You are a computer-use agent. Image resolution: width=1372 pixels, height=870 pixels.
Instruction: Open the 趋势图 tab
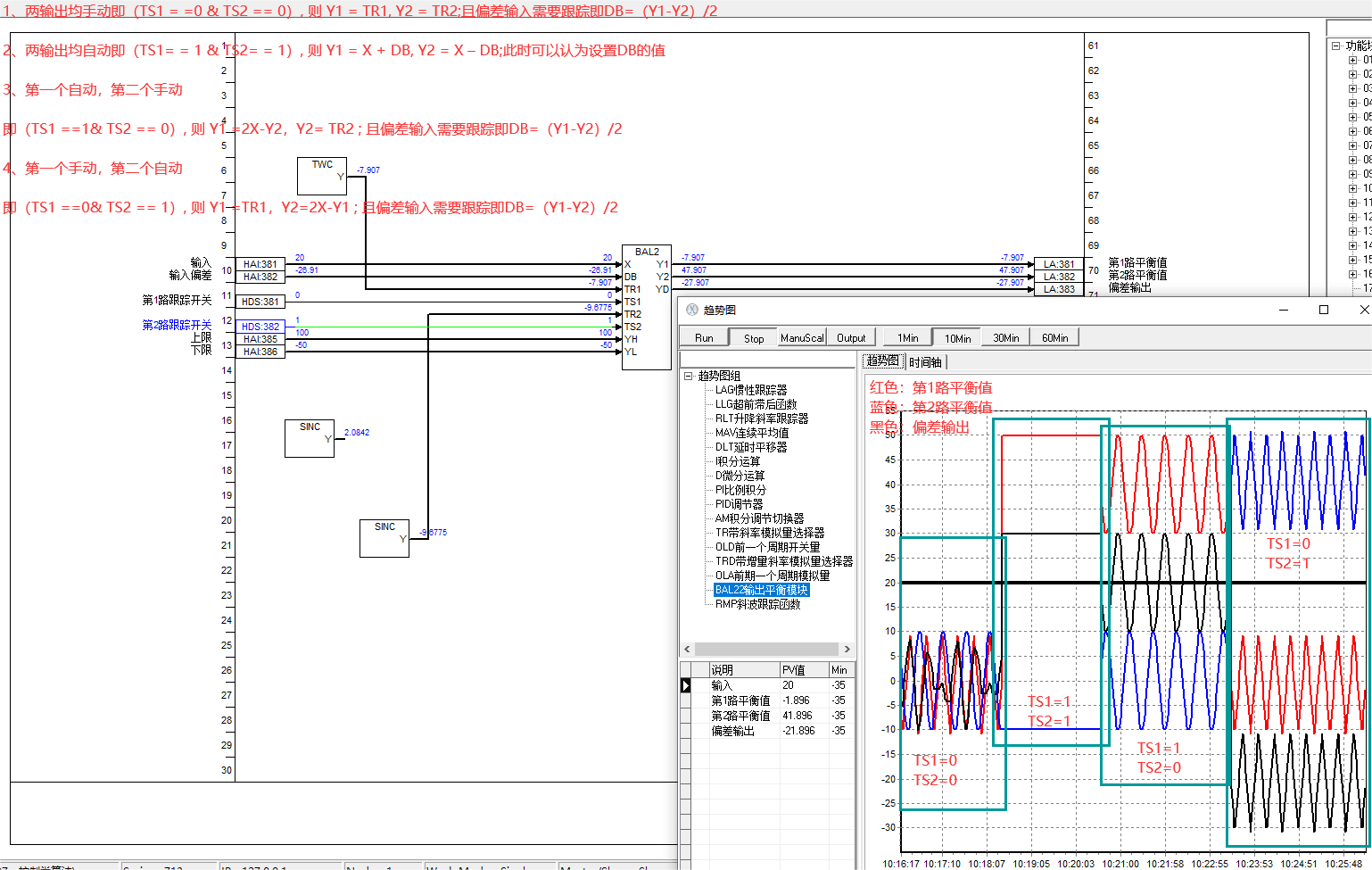(882, 360)
